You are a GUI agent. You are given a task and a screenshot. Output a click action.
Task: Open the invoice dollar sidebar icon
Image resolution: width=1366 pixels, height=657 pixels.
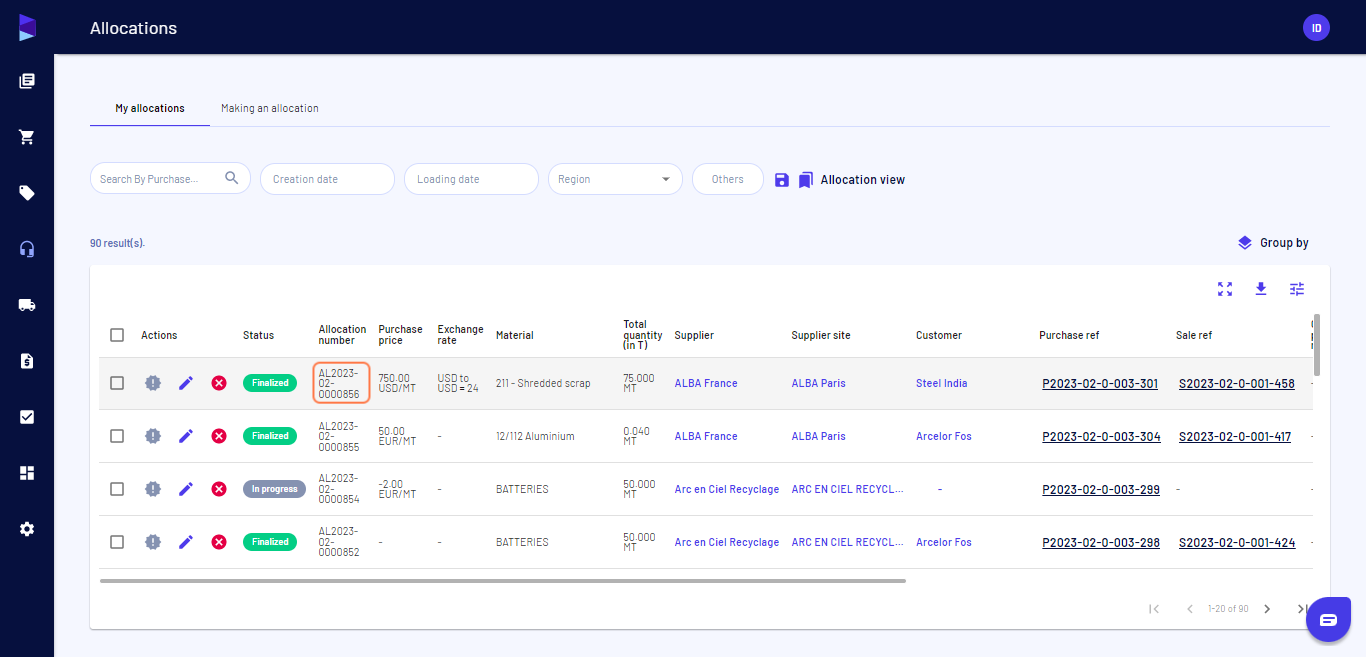pos(27,361)
